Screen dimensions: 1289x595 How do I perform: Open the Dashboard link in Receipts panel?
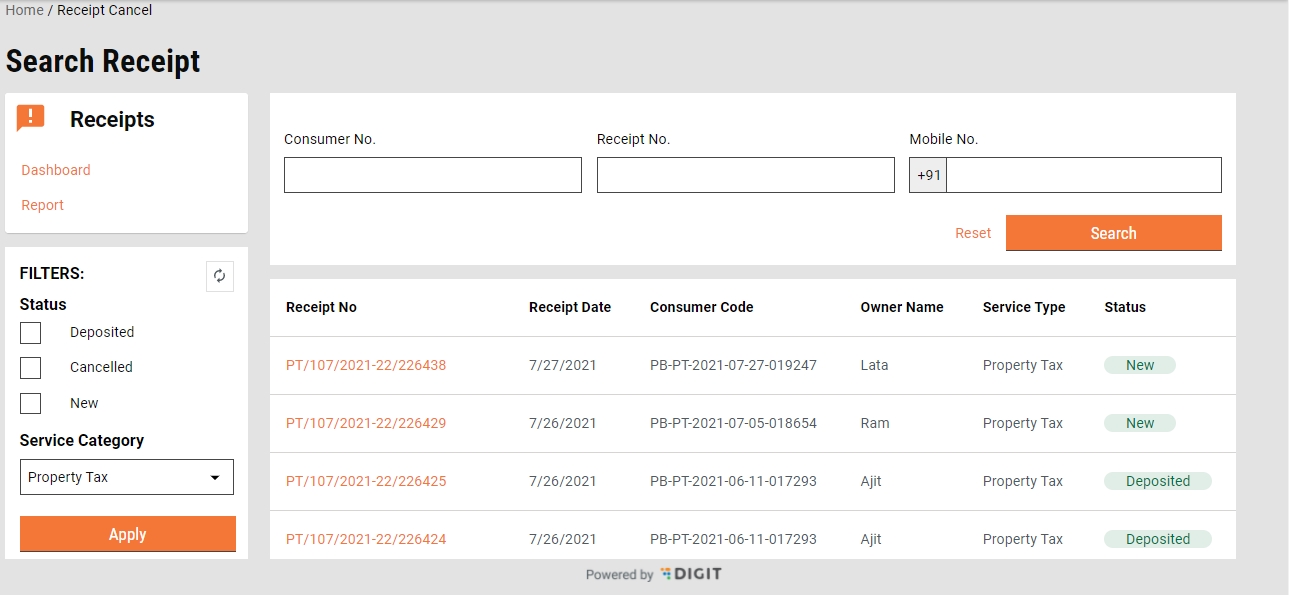pos(56,170)
